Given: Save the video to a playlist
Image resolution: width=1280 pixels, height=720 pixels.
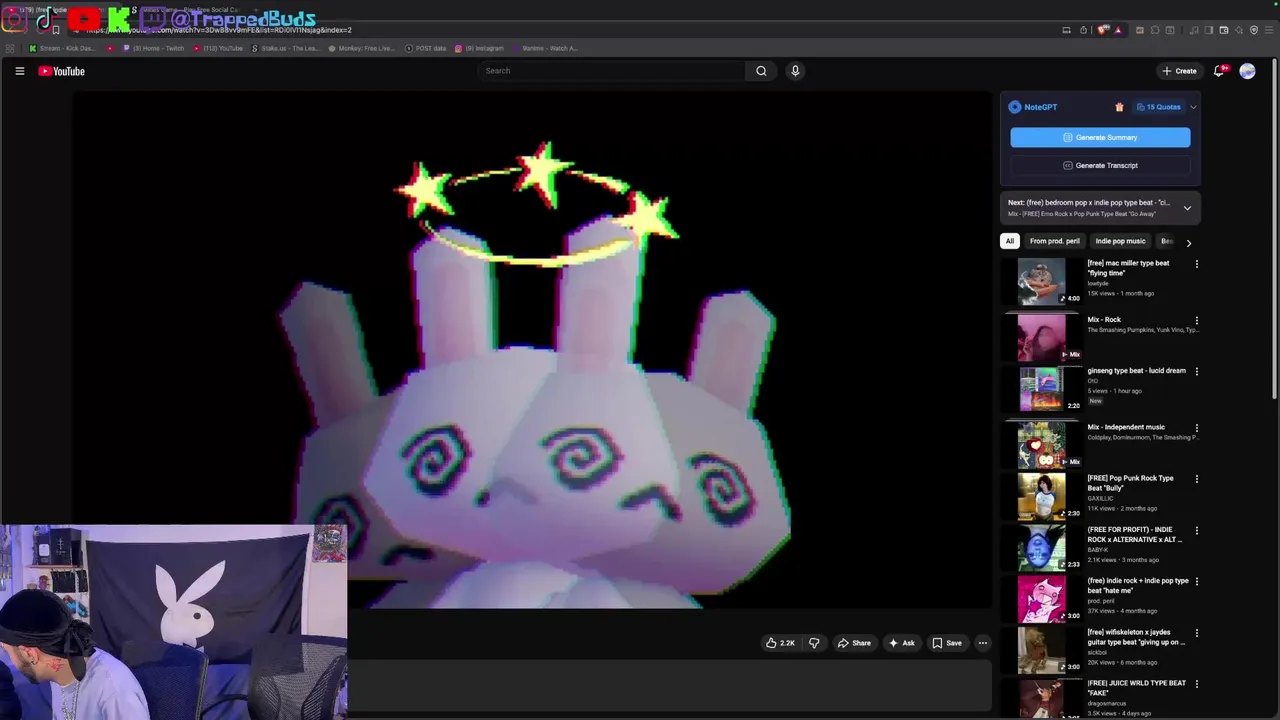Looking at the screenshot, I should pyautogui.click(x=947, y=643).
